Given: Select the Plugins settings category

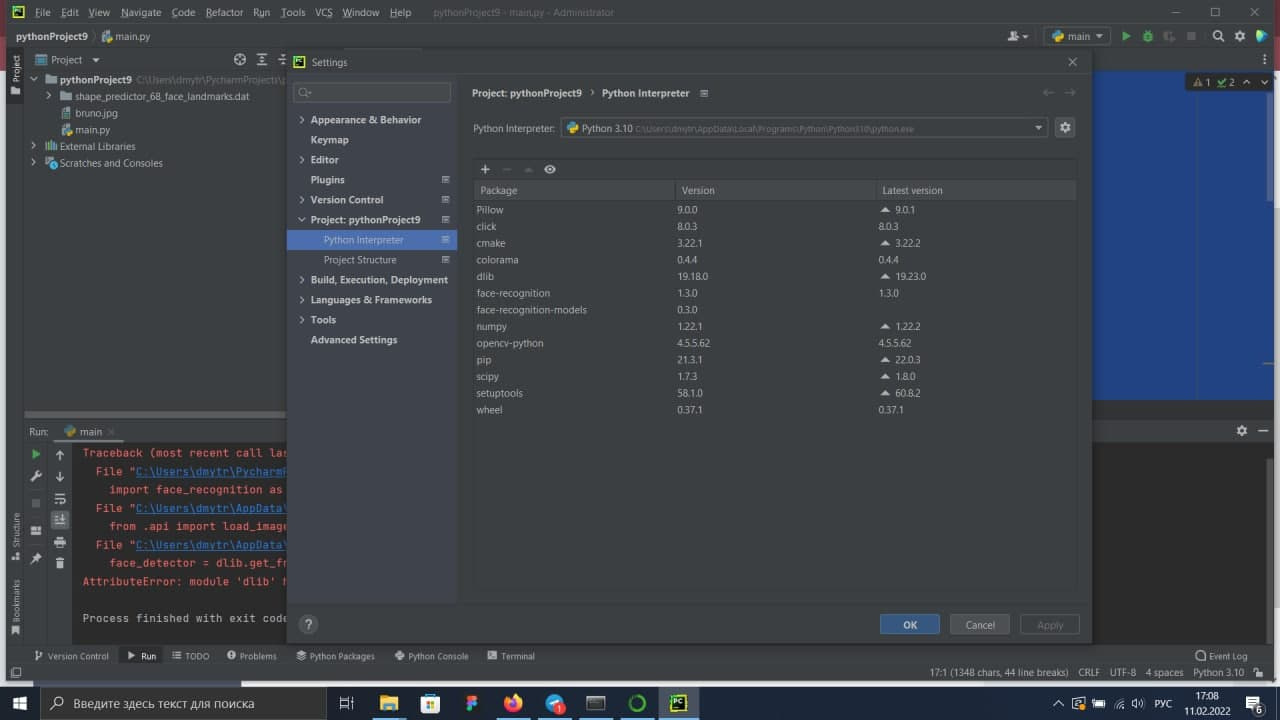Looking at the screenshot, I should pos(327,180).
